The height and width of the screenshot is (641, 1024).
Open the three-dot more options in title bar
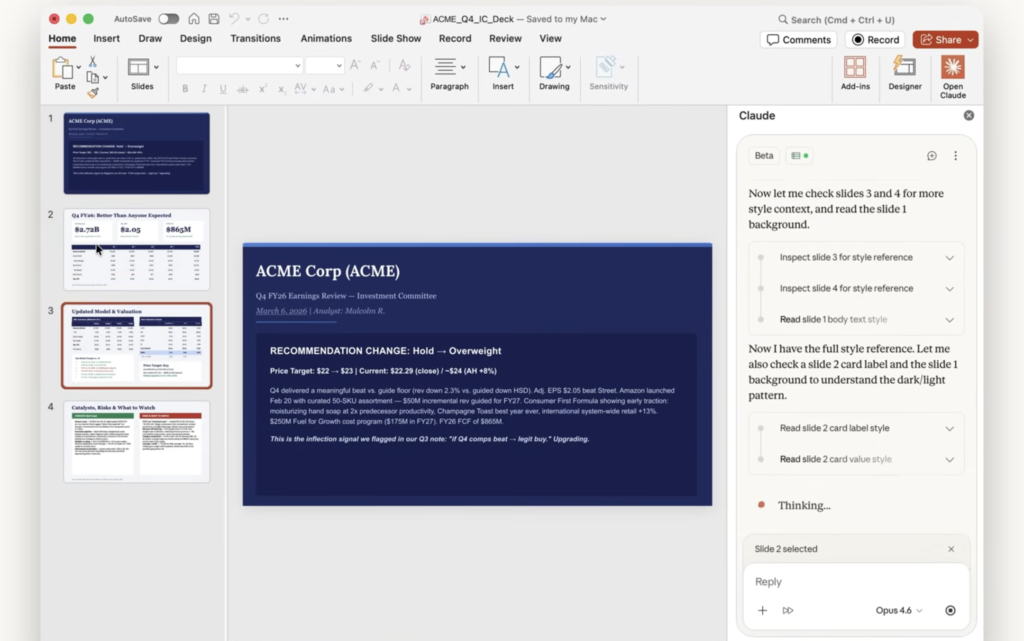pos(283,19)
